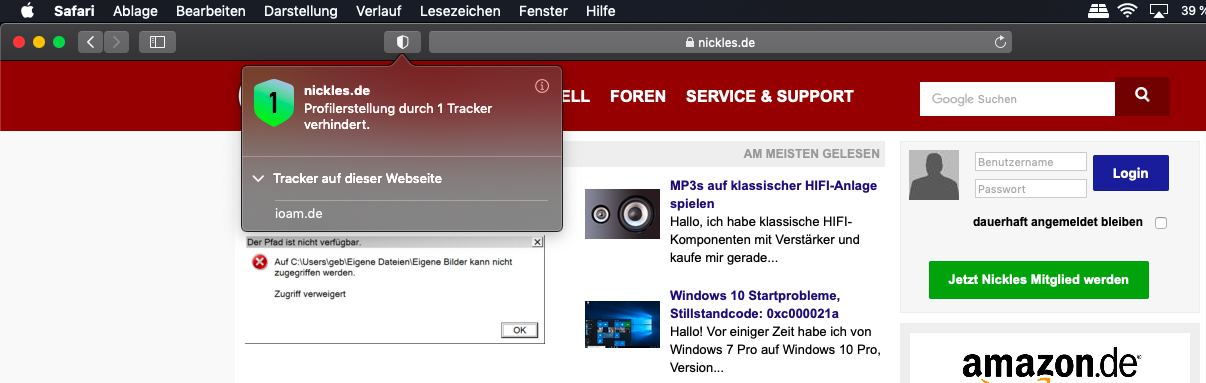The width and height of the screenshot is (1206, 383).
Task: Click the privacy report shield button
Action: click(402, 42)
